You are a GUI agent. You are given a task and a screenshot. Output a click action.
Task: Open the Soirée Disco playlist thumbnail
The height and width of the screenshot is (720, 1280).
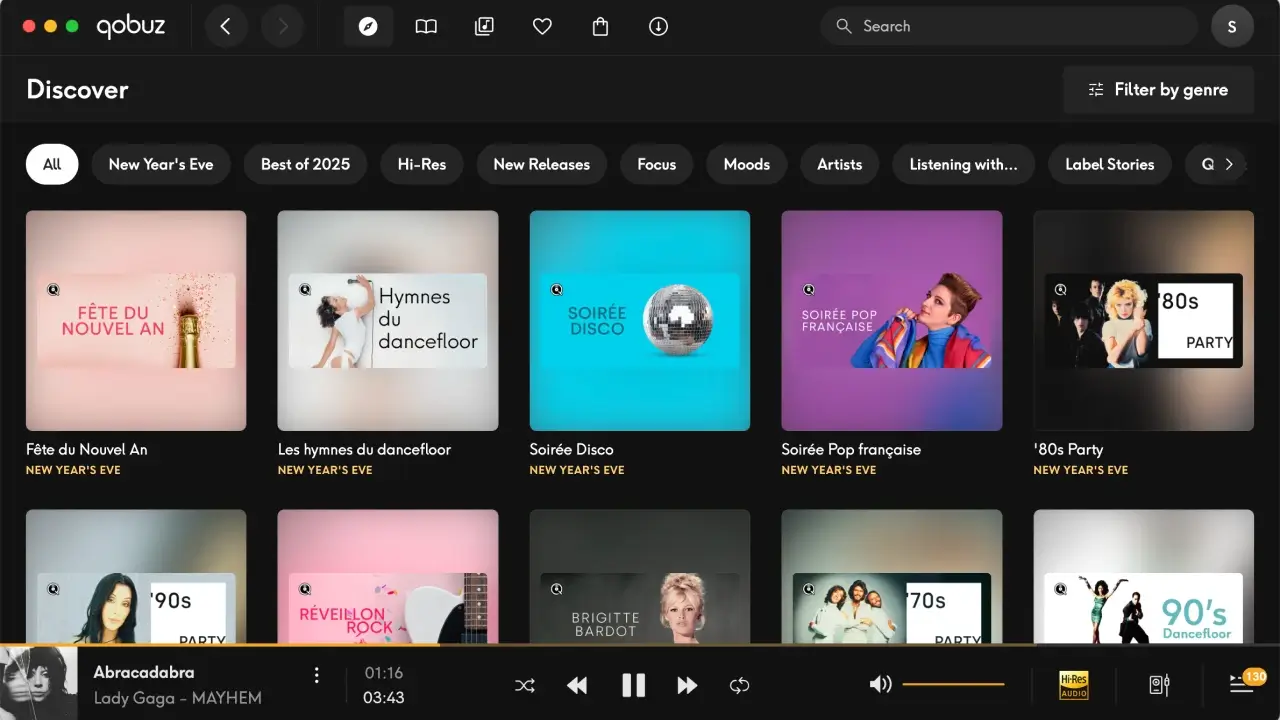point(640,320)
